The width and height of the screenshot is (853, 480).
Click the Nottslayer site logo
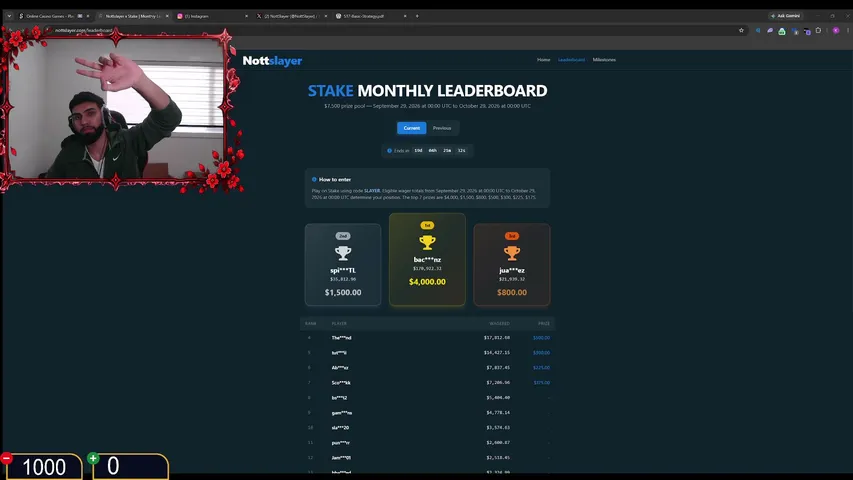(x=272, y=60)
